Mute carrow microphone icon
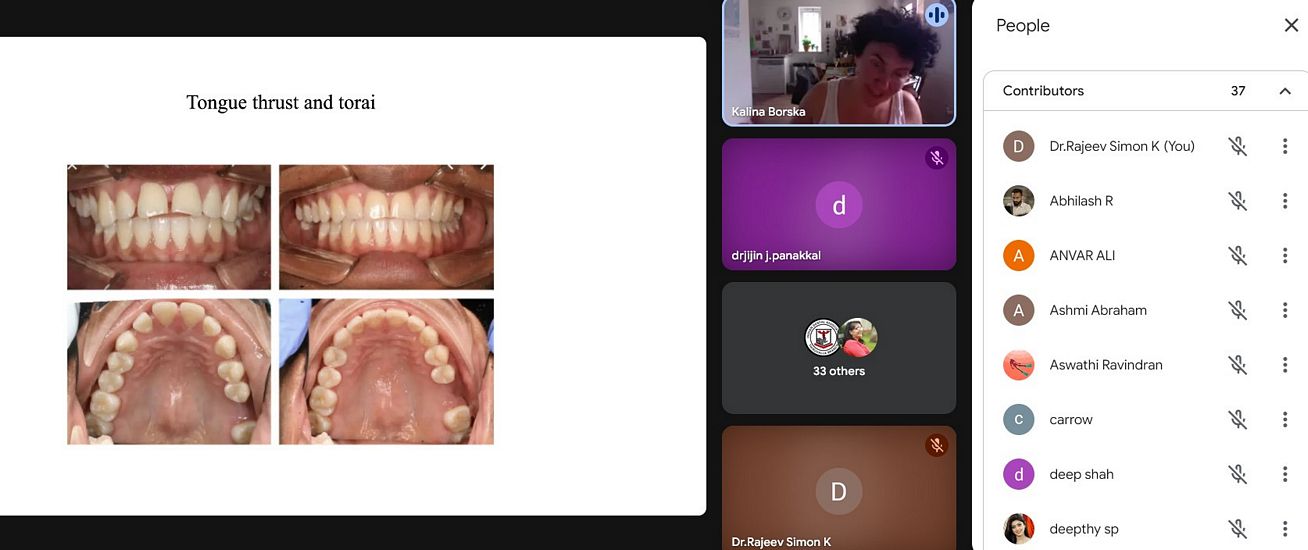This screenshot has width=1308, height=550. (1238, 420)
